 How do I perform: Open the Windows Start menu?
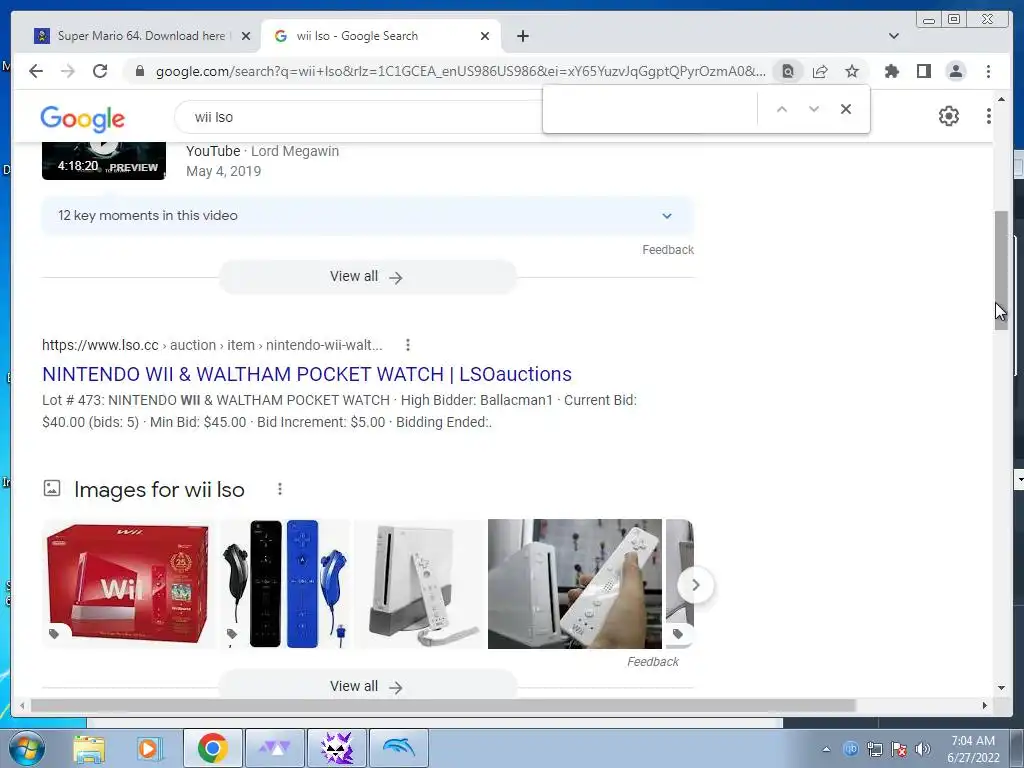point(25,748)
